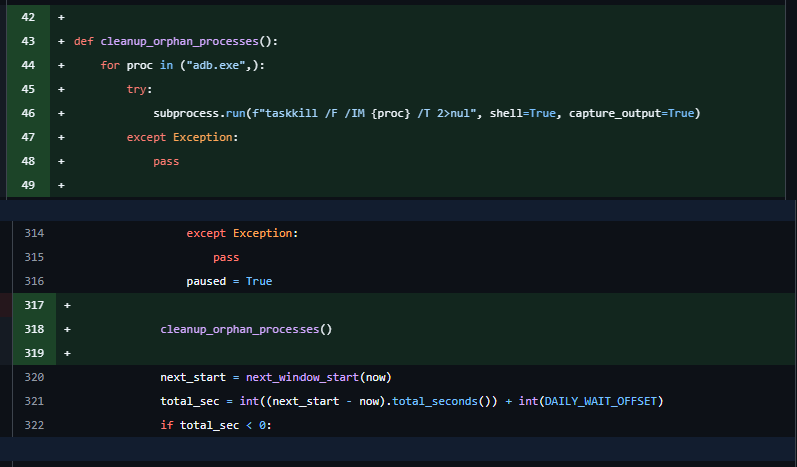Click 'except Exception:' on line 314
This screenshot has height=467, width=797.
click(x=242, y=233)
